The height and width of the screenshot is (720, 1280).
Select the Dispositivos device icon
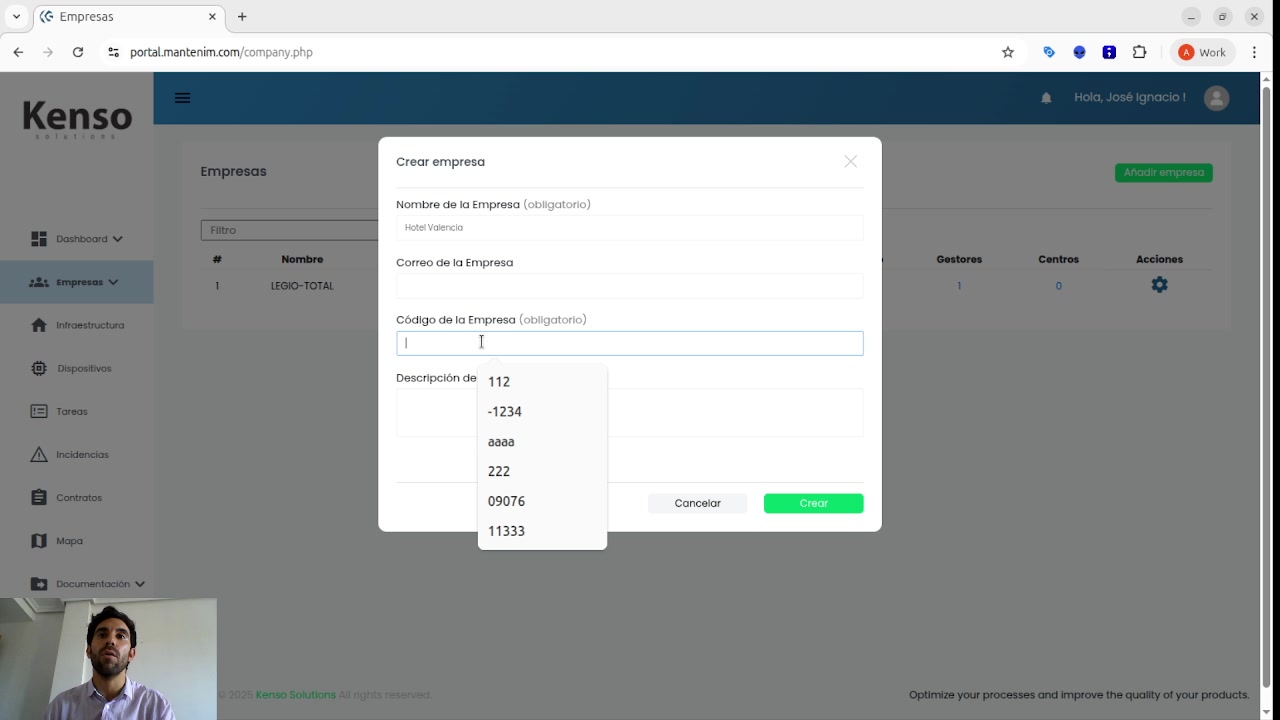coord(38,368)
